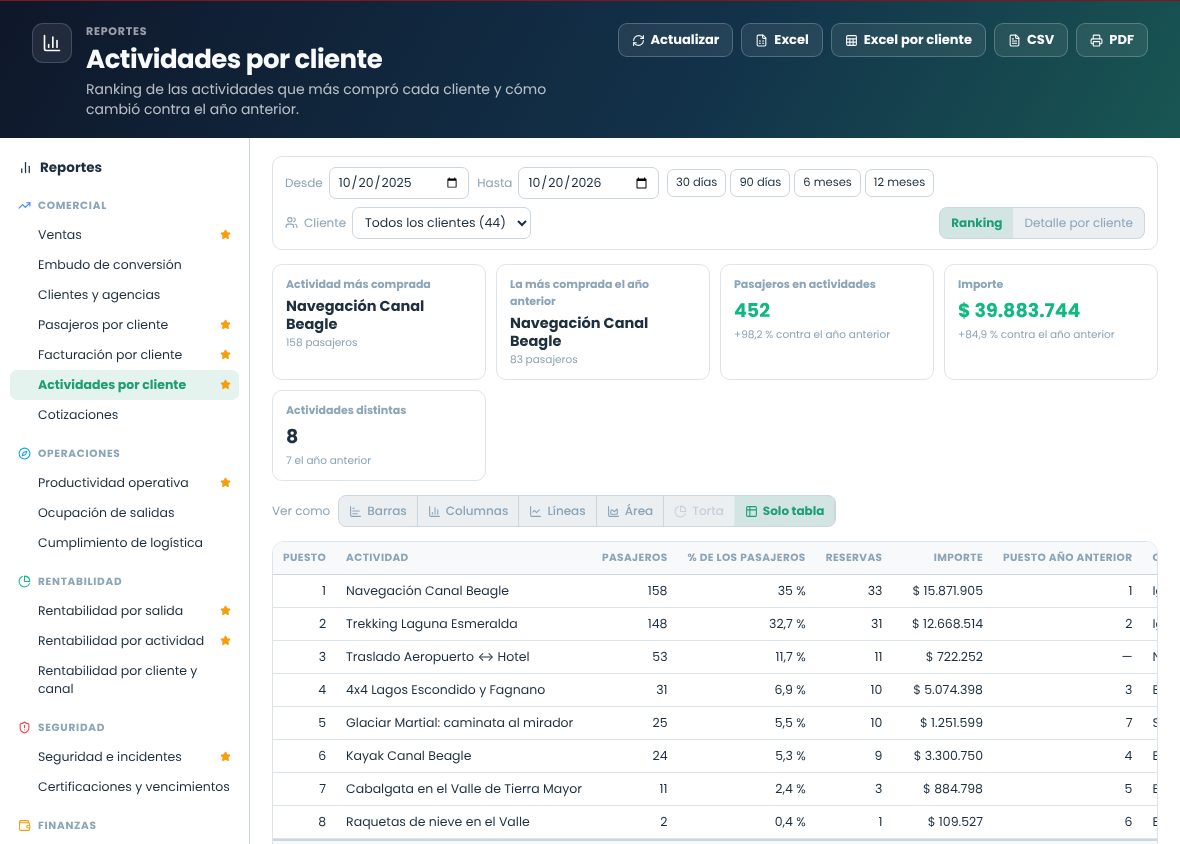The image size is (1180, 844).
Task: Toggle the star next to Facturación por cliente
Action: pyautogui.click(x=225, y=355)
